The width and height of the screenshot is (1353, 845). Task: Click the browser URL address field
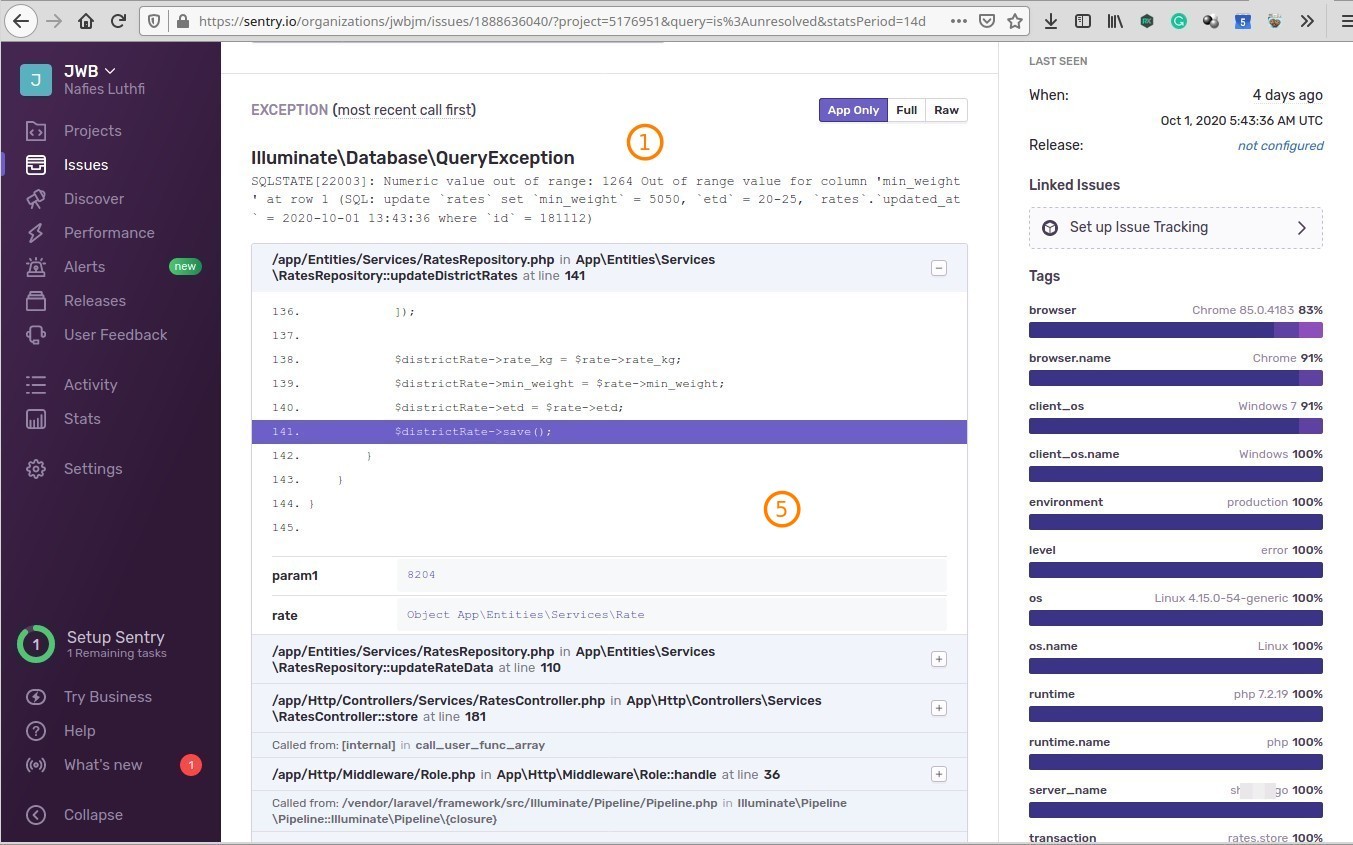click(560, 21)
